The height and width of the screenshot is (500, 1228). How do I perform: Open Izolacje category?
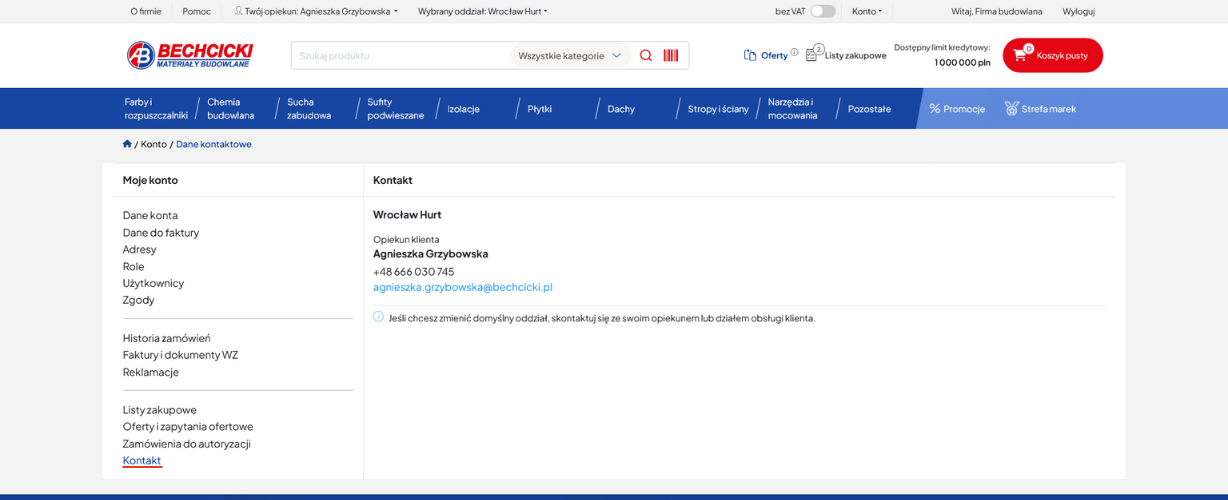[463, 109]
